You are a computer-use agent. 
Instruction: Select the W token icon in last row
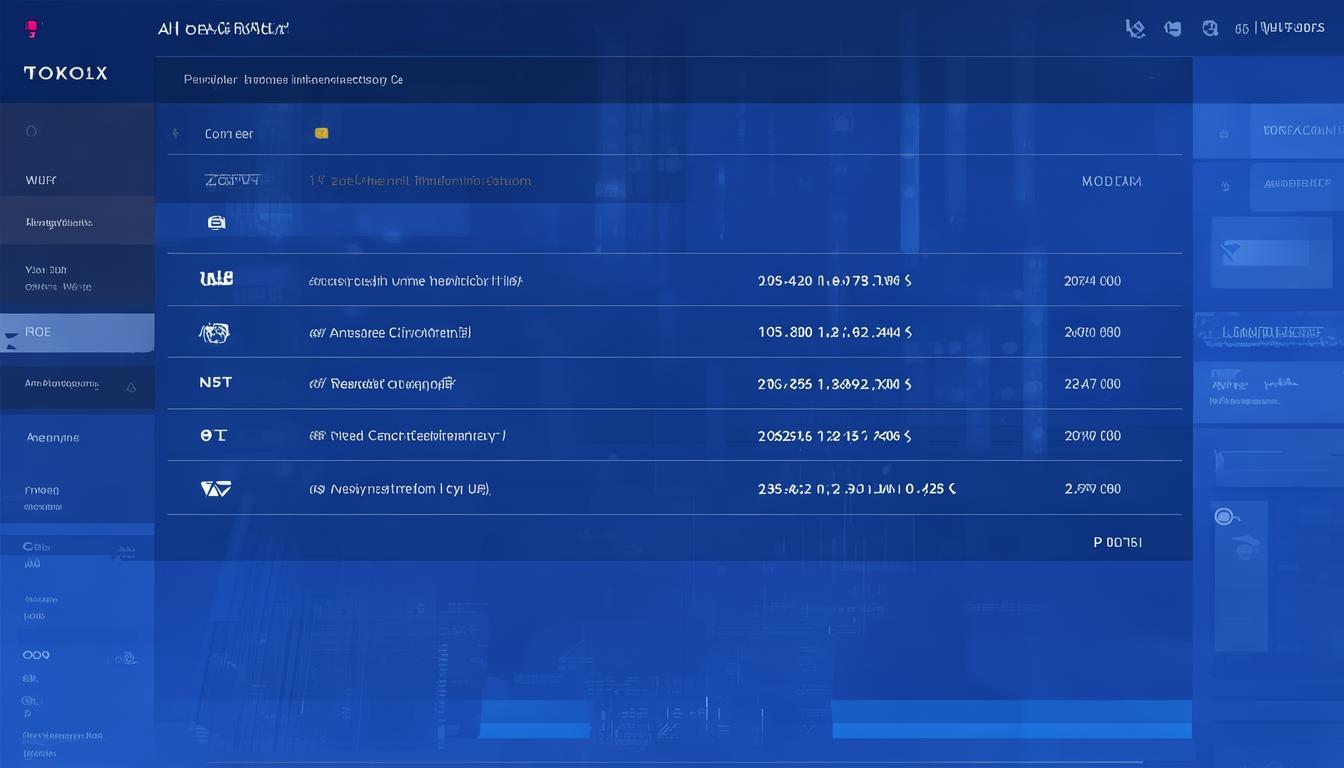click(x=216, y=488)
